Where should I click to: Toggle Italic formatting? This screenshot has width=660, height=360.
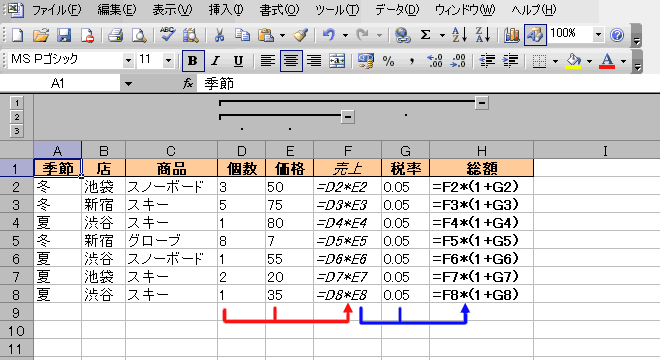[x=216, y=61]
